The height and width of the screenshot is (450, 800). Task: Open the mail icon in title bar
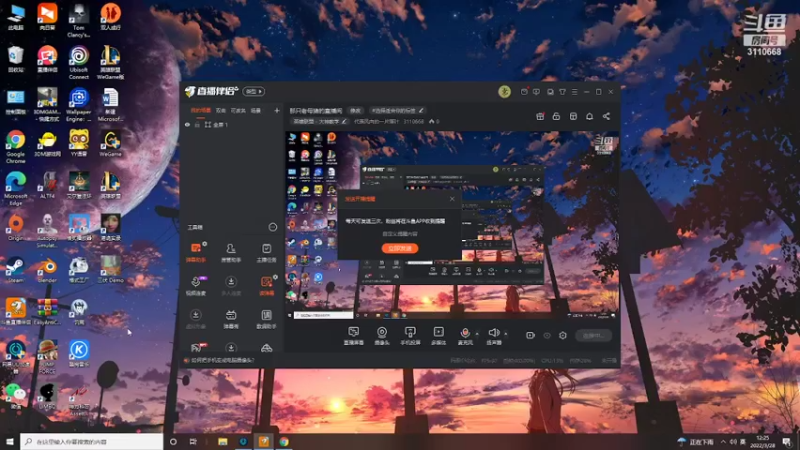(x=524, y=92)
